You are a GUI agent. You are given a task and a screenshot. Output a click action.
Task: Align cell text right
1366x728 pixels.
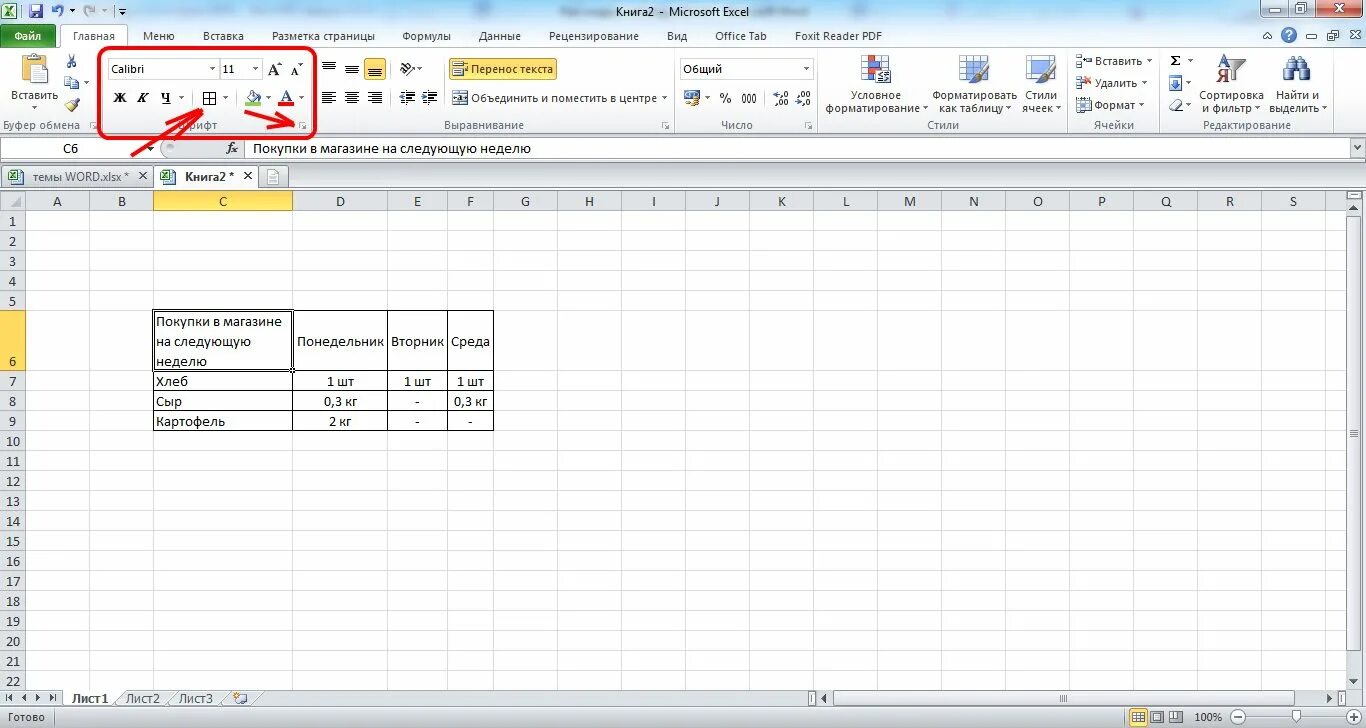(x=375, y=98)
